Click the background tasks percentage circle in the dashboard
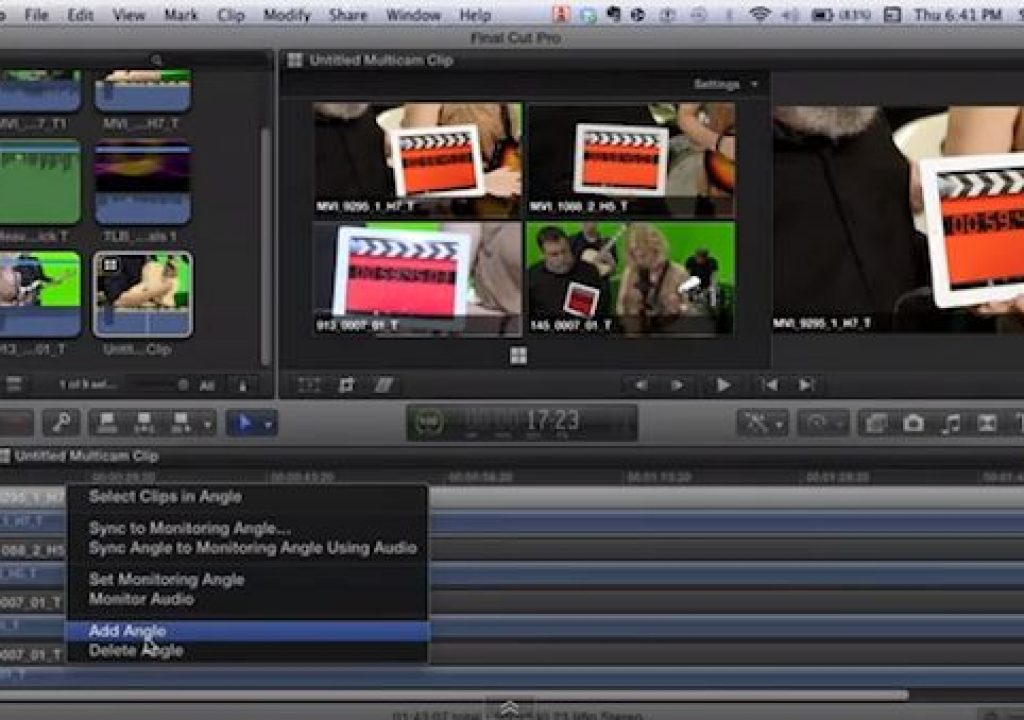Image resolution: width=1024 pixels, height=720 pixels. 428,421
